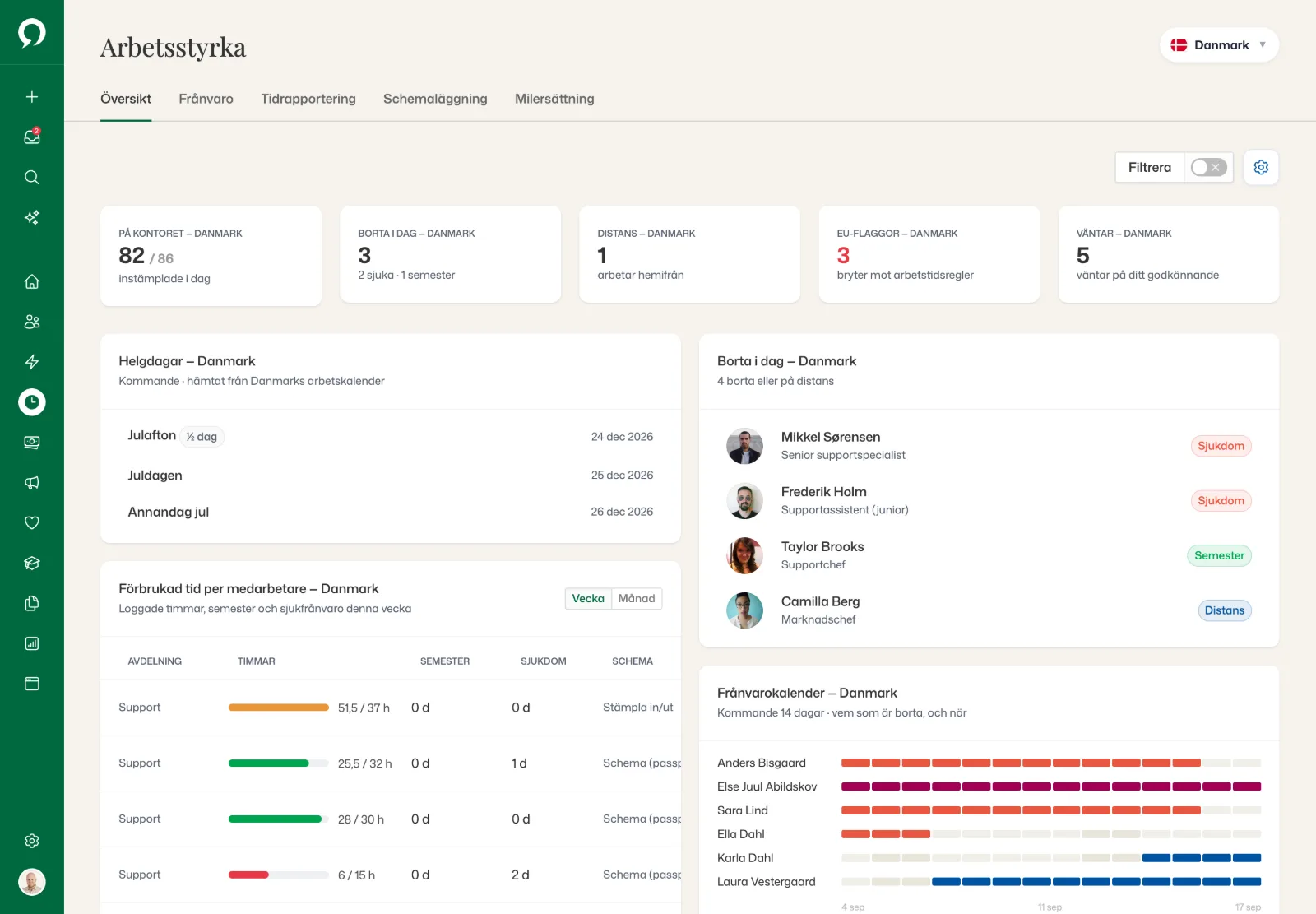Open user profile avatar at sidebar bottom
This screenshot has height=914, width=1316.
(32, 882)
